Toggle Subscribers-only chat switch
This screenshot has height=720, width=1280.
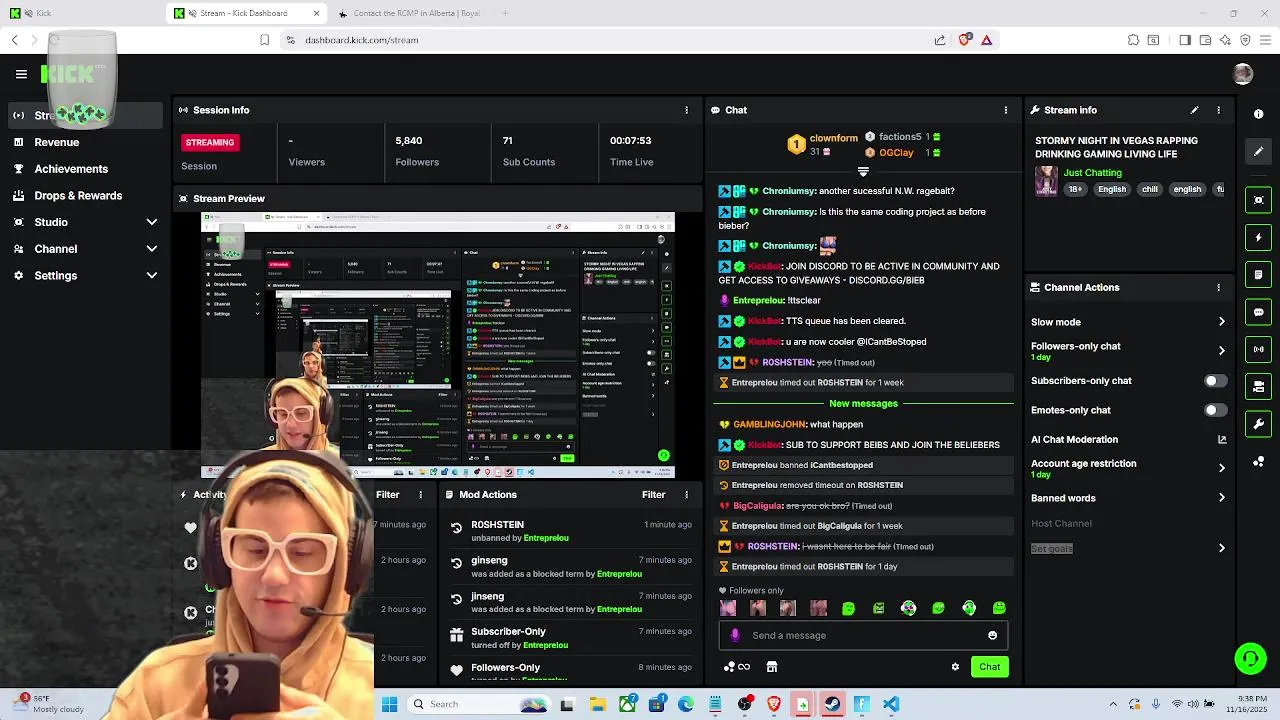point(1215,381)
